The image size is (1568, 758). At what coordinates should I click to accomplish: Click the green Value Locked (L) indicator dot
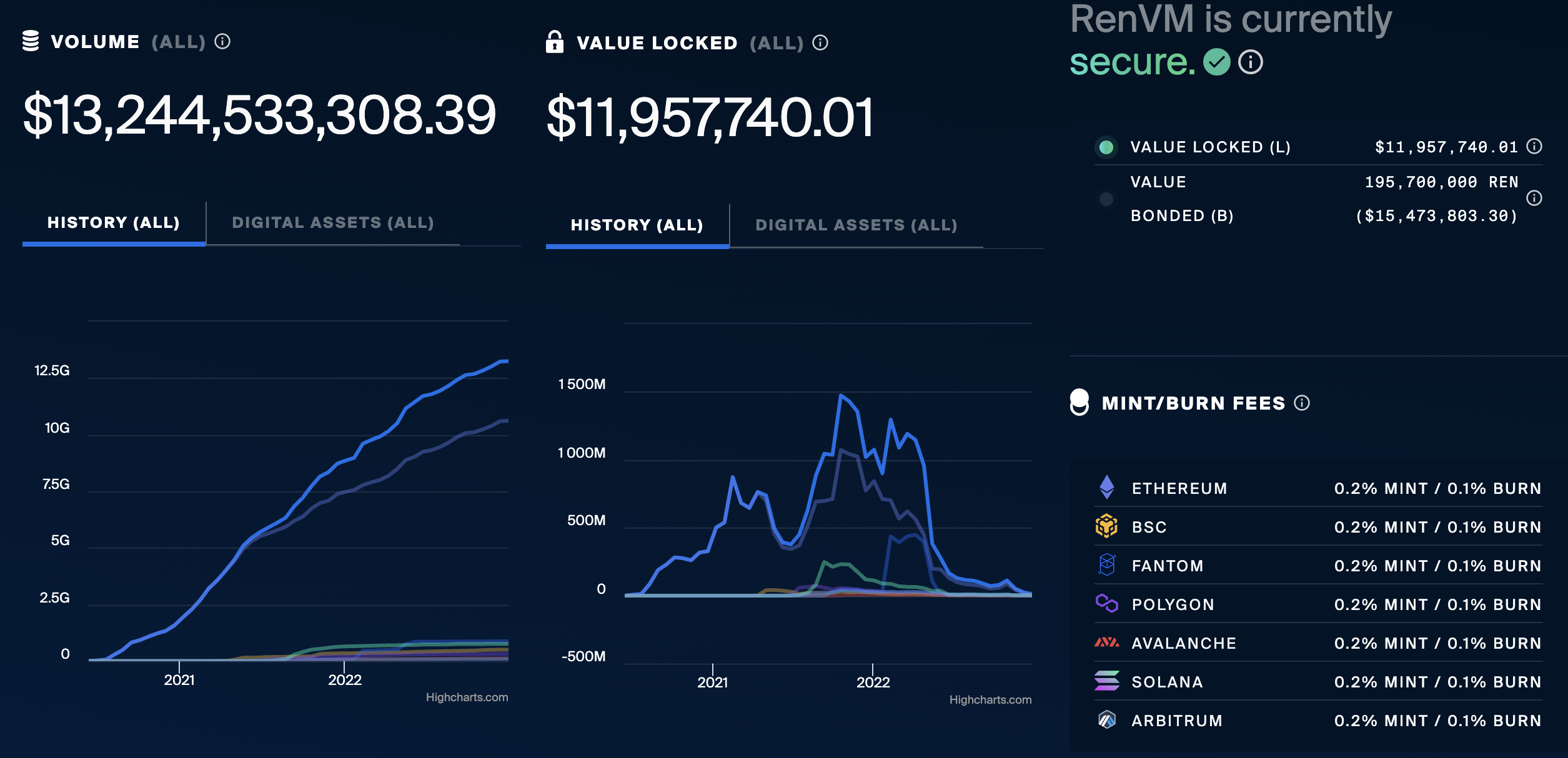coord(1106,147)
